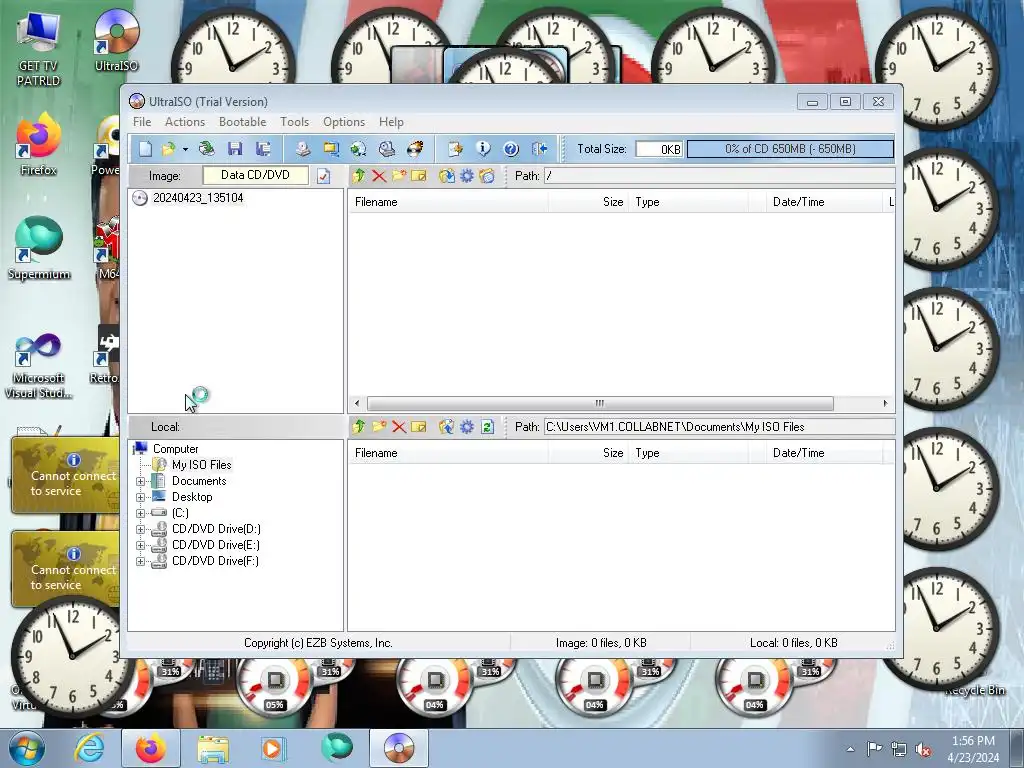Open the Tools menu
The height and width of the screenshot is (768, 1024).
[x=295, y=122]
